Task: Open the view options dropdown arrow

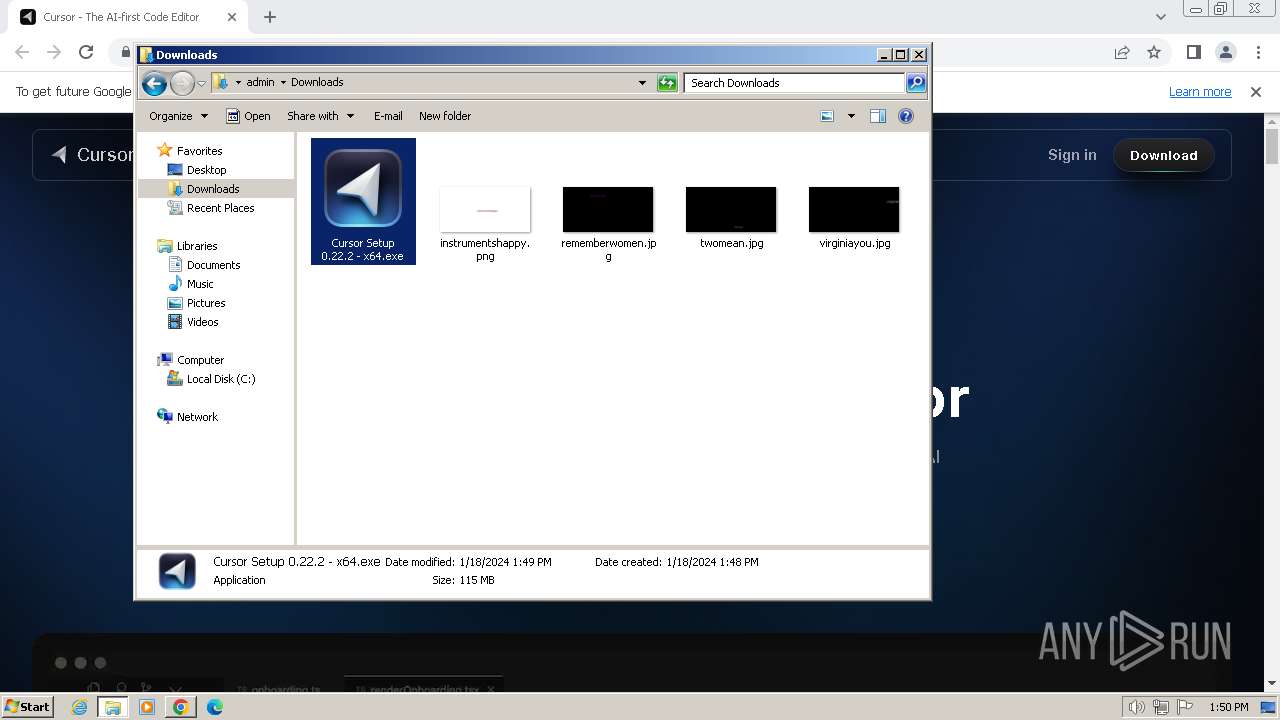Action: coord(851,116)
